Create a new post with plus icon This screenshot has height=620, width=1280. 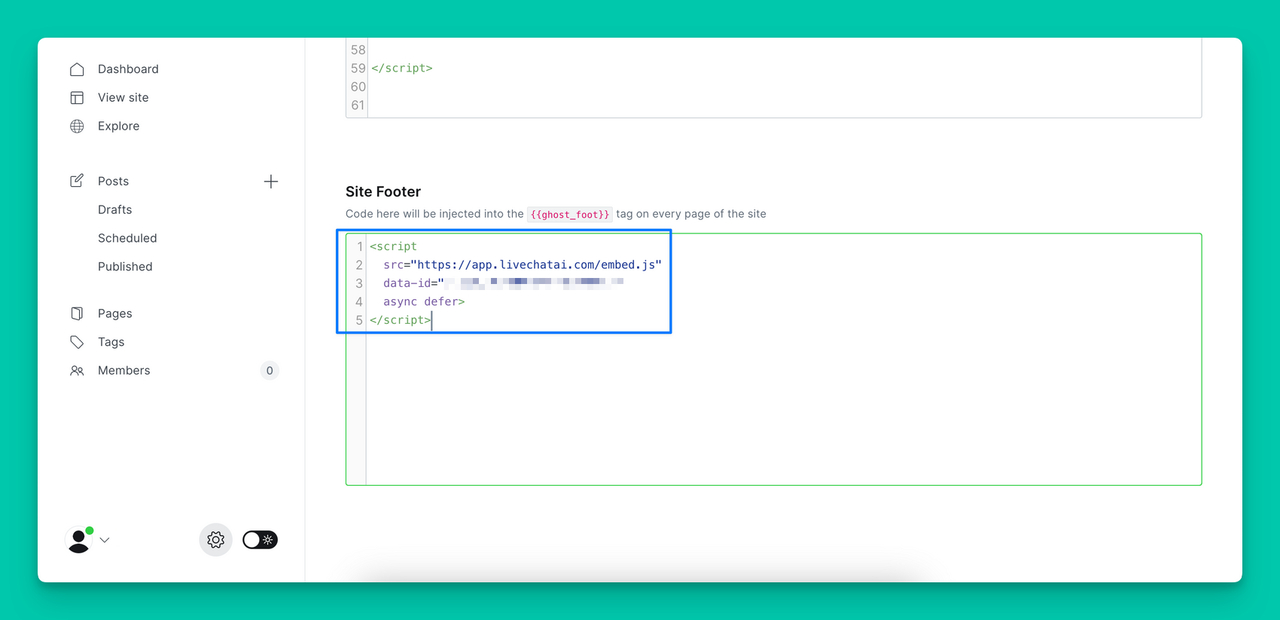[271, 181]
